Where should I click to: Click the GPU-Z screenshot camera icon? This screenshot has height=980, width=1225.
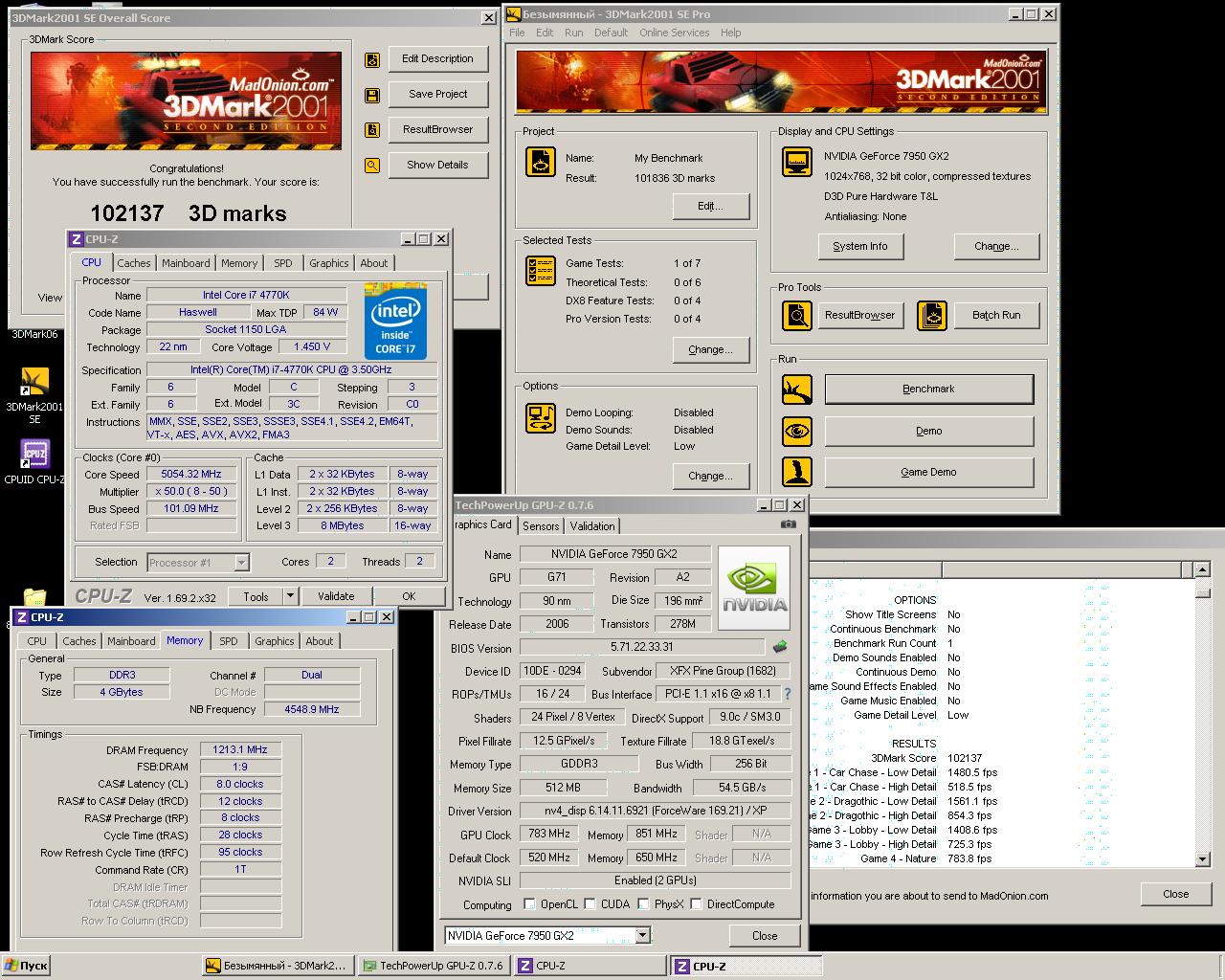coord(789,524)
